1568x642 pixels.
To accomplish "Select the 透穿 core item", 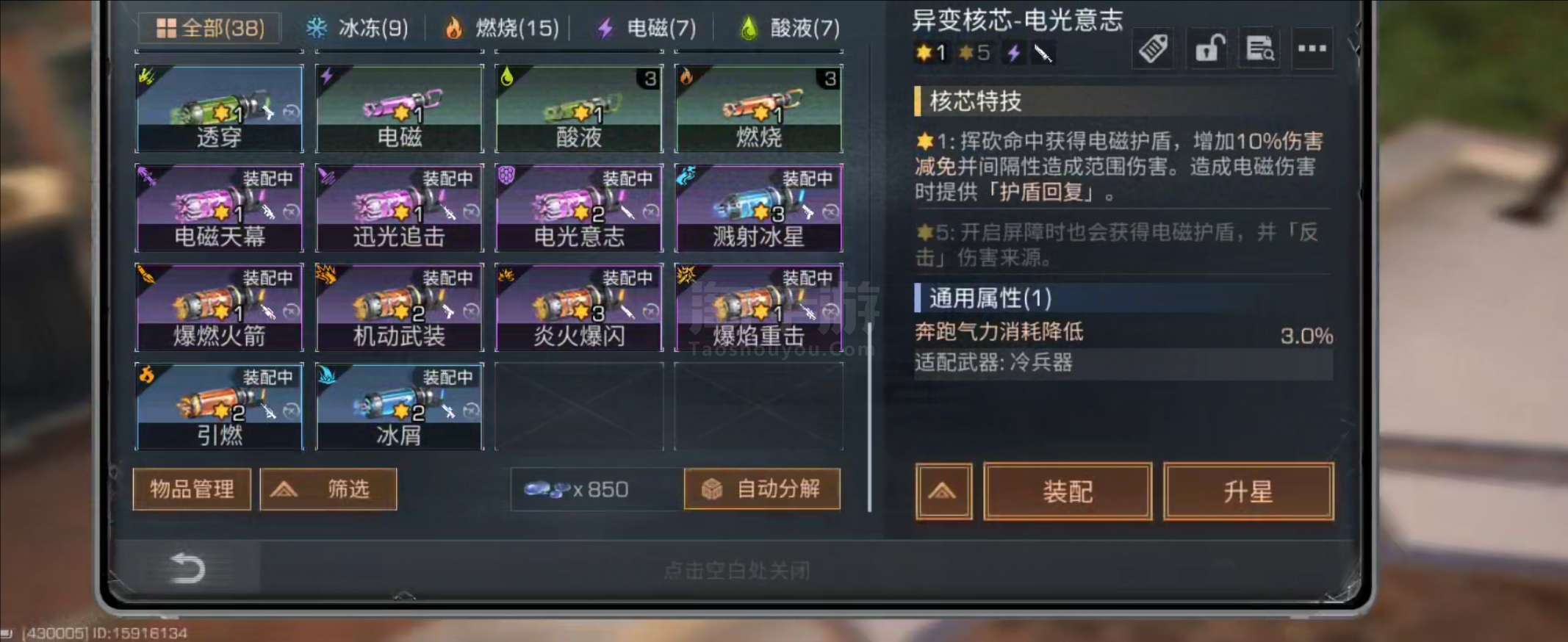I will [x=219, y=109].
